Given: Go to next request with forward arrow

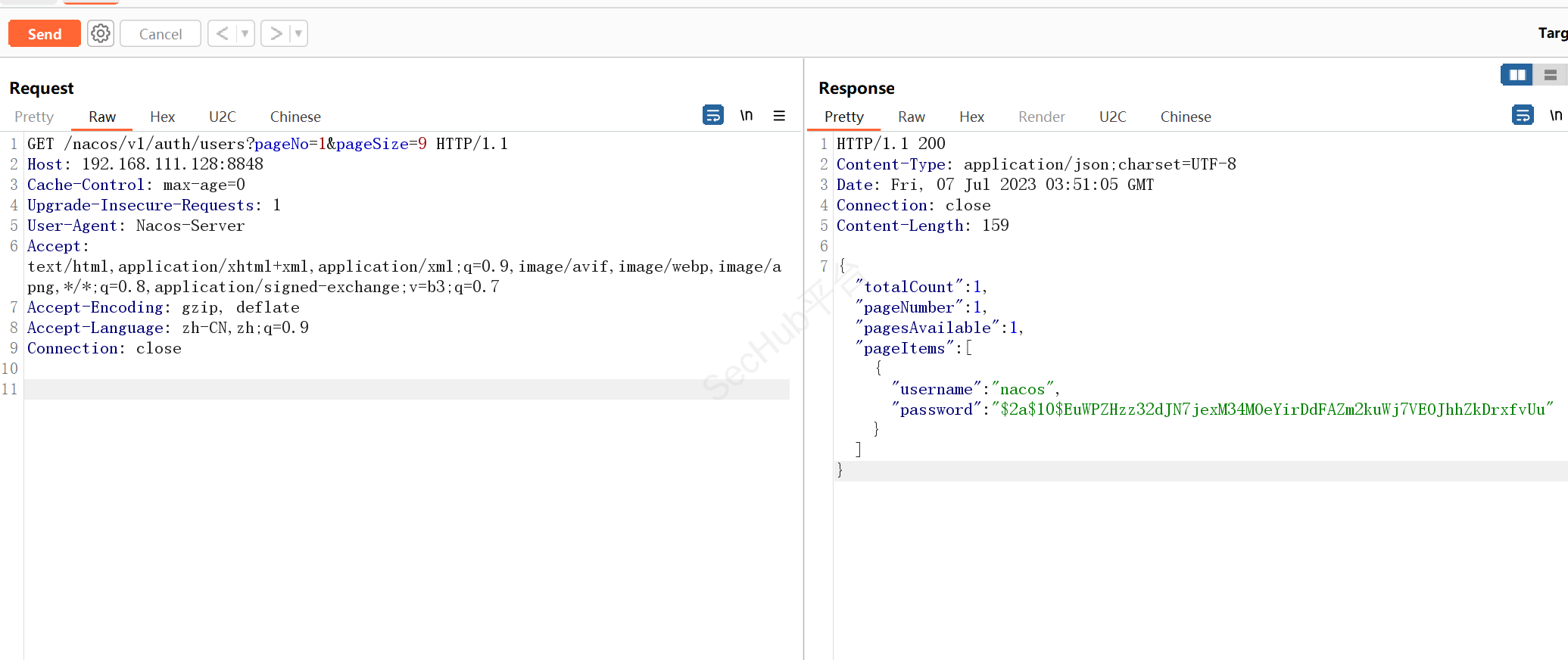Looking at the screenshot, I should pos(276,33).
